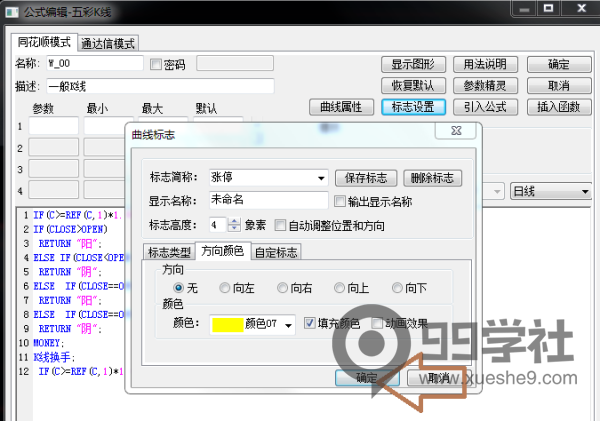Screen dimensions: 600x421
Task: Select the 方向颜色 tab
Action: [x=223, y=251]
